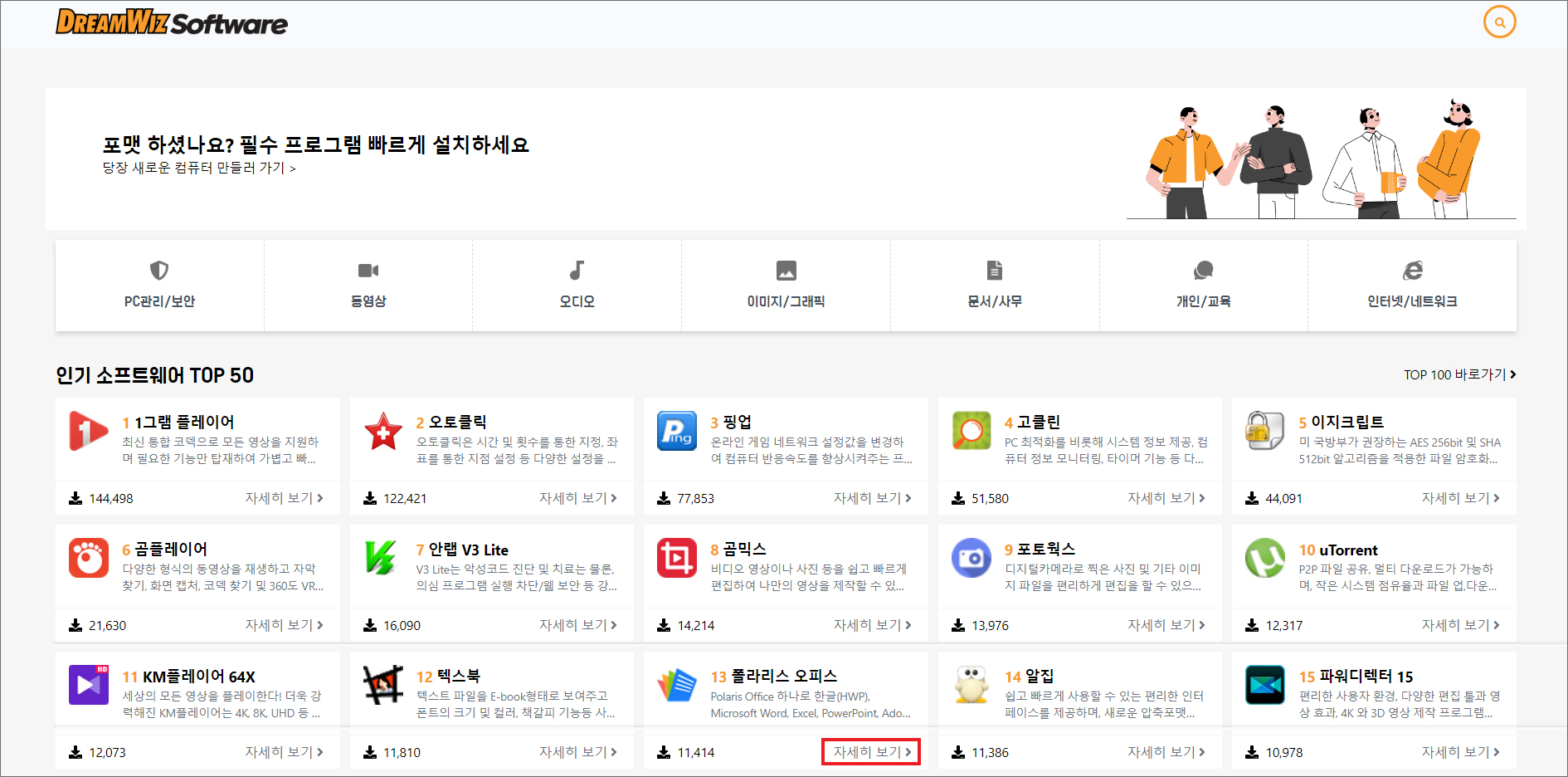This screenshot has width=1568, height=777.
Task: Click the 폴라리스 오피스 app icon
Action: coord(677,685)
